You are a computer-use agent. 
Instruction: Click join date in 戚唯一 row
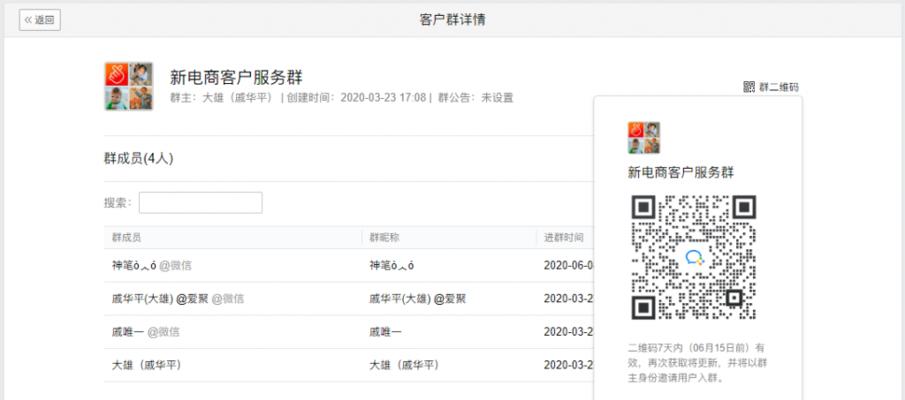click(569, 332)
